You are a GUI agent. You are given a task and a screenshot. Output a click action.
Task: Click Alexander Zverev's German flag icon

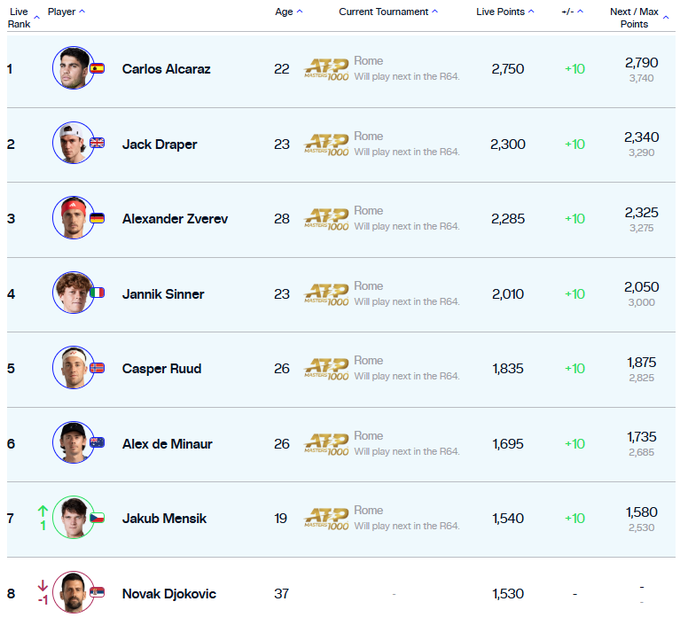coord(97,218)
